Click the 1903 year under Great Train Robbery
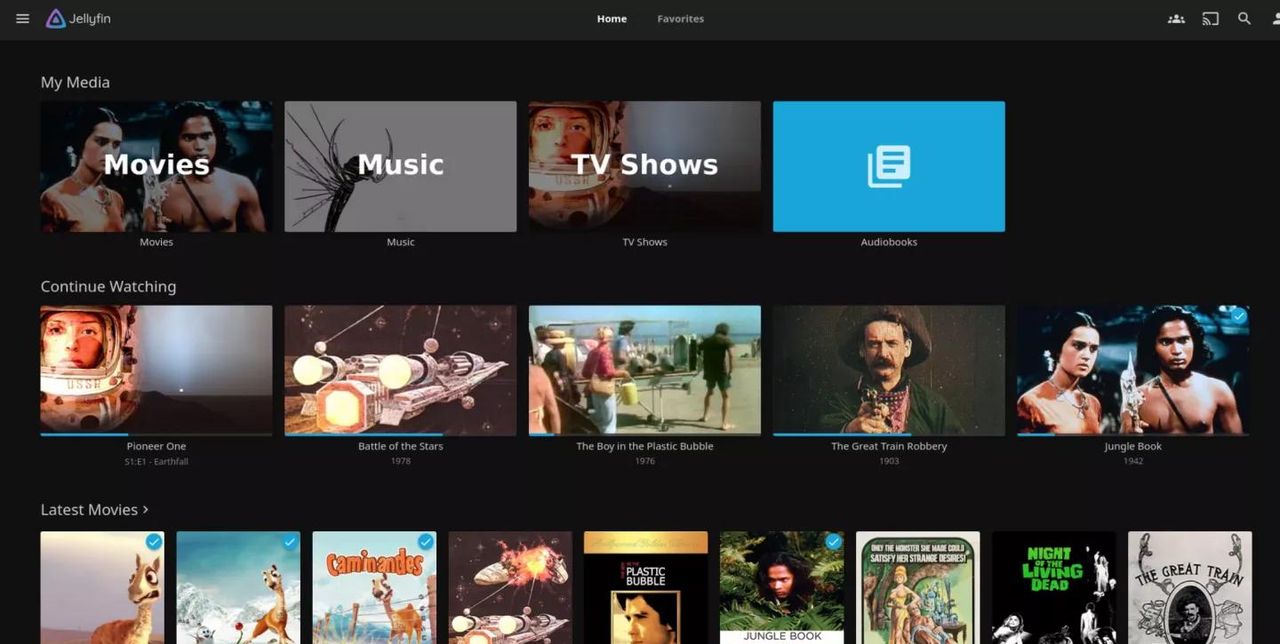The height and width of the screenshot is (644, 1280). [x=889, y=462]
